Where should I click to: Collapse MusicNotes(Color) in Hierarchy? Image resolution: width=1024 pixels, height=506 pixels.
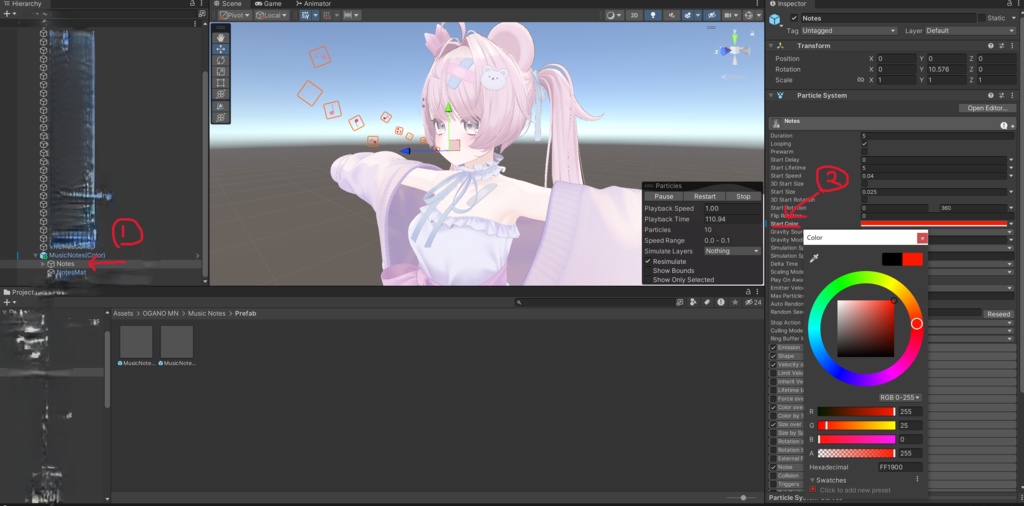coord(36,255)
